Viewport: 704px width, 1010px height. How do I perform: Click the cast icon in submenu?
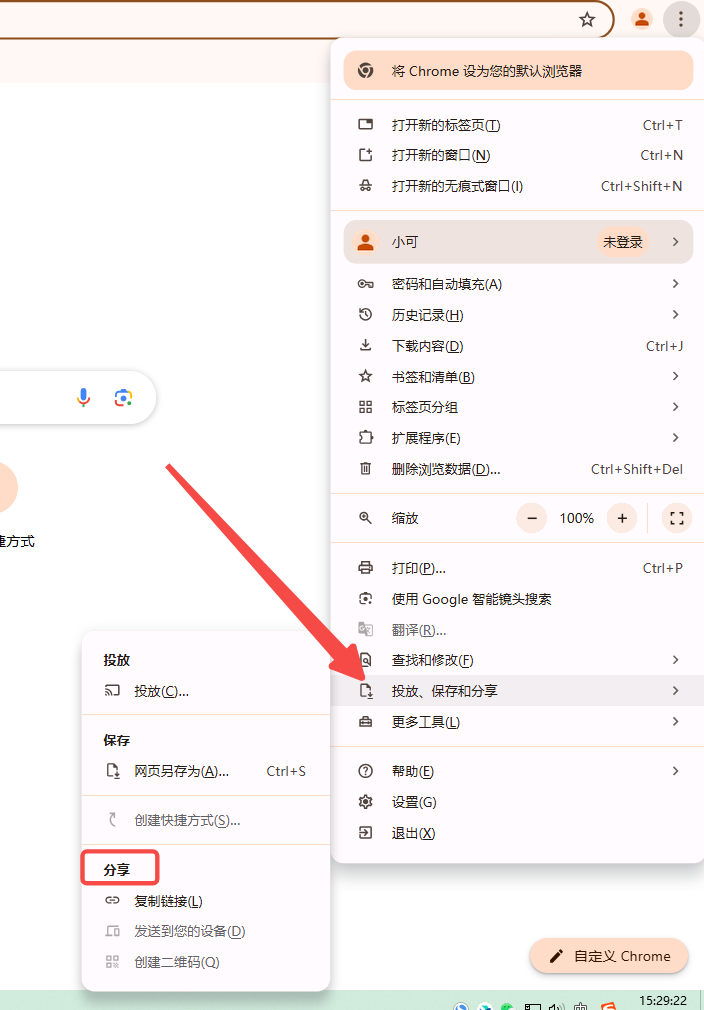[x=112, y=691]
